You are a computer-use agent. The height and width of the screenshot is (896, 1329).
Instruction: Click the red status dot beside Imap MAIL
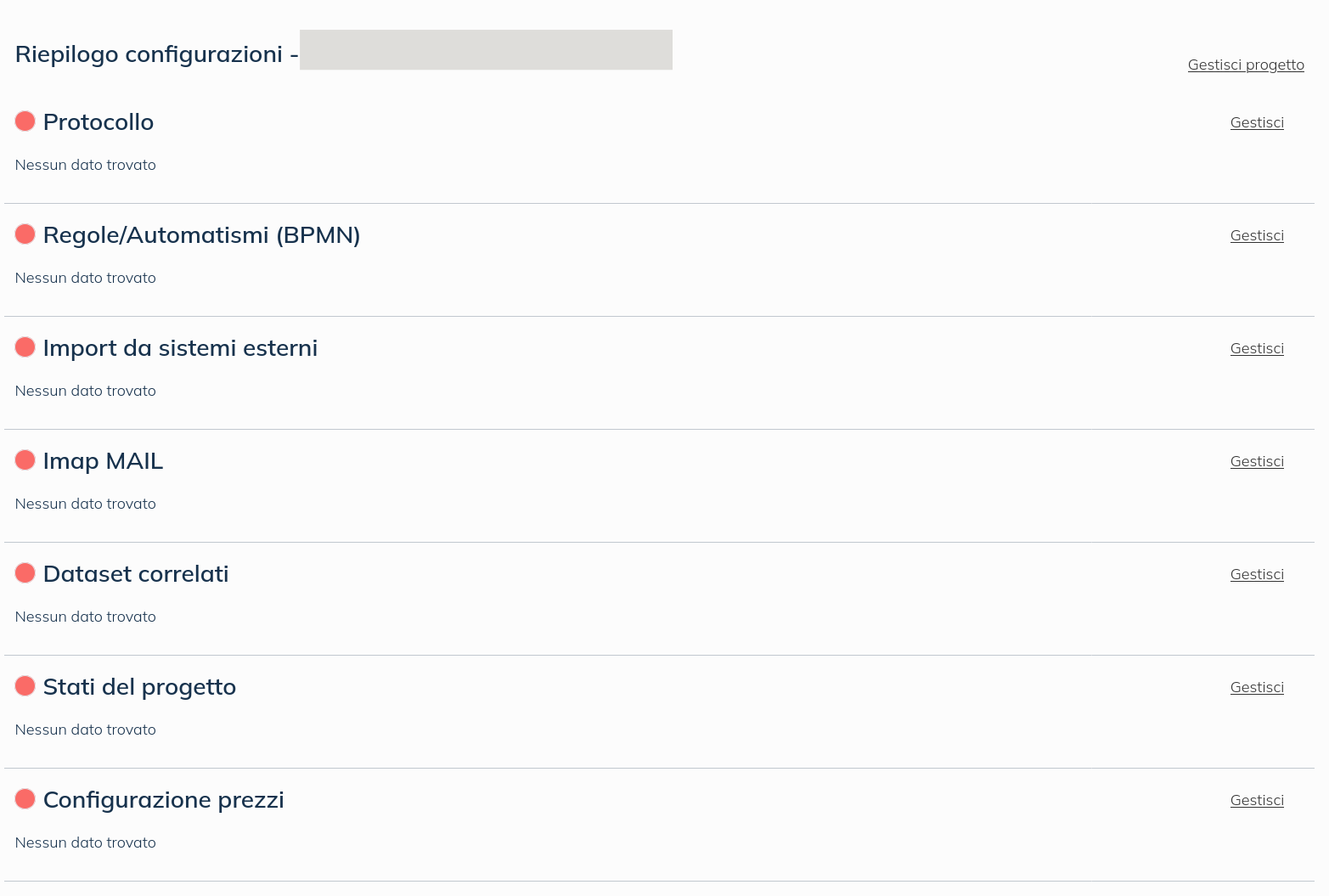(25, 460)
